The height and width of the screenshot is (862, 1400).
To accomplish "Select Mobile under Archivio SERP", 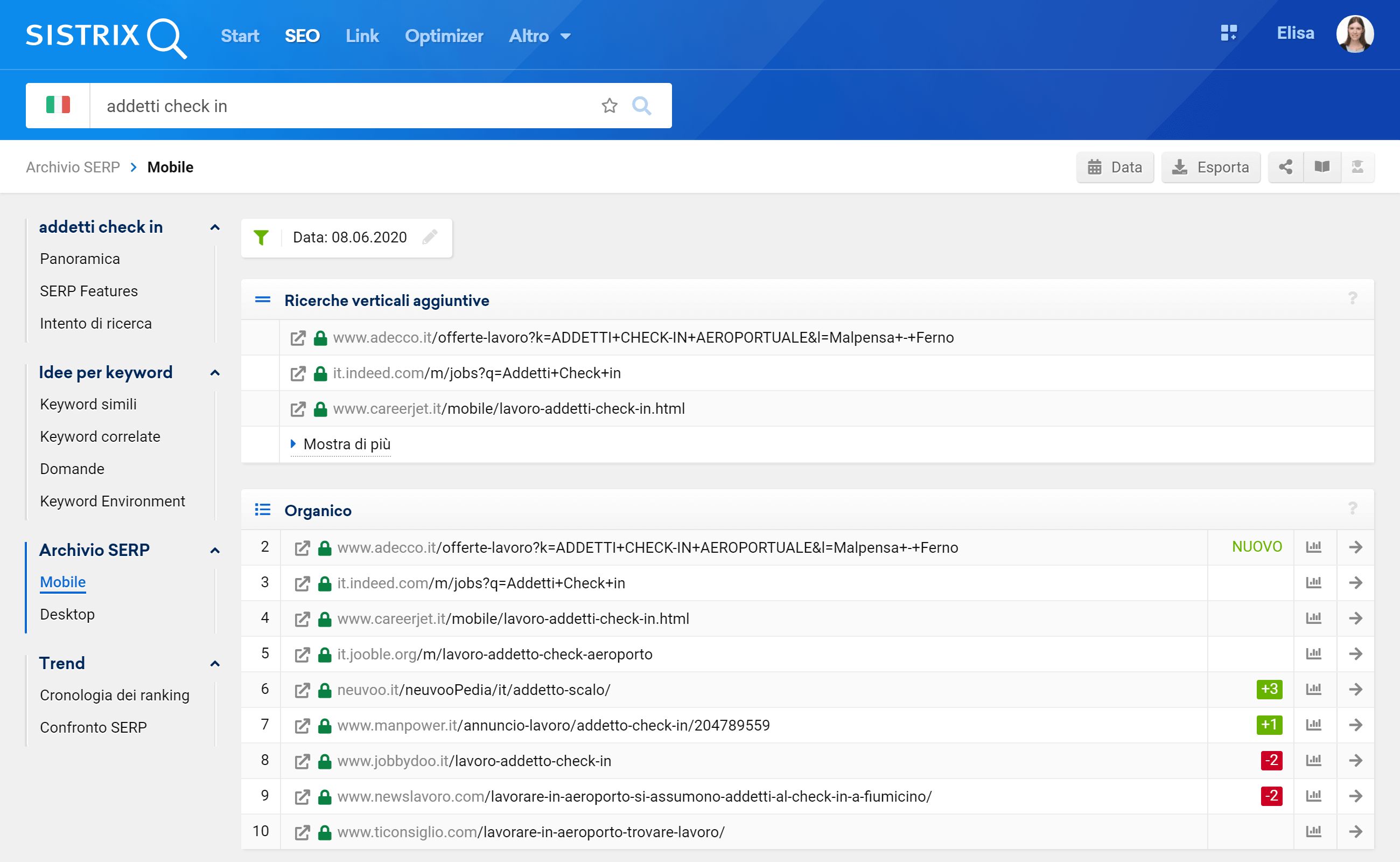I will click(62, 582).
